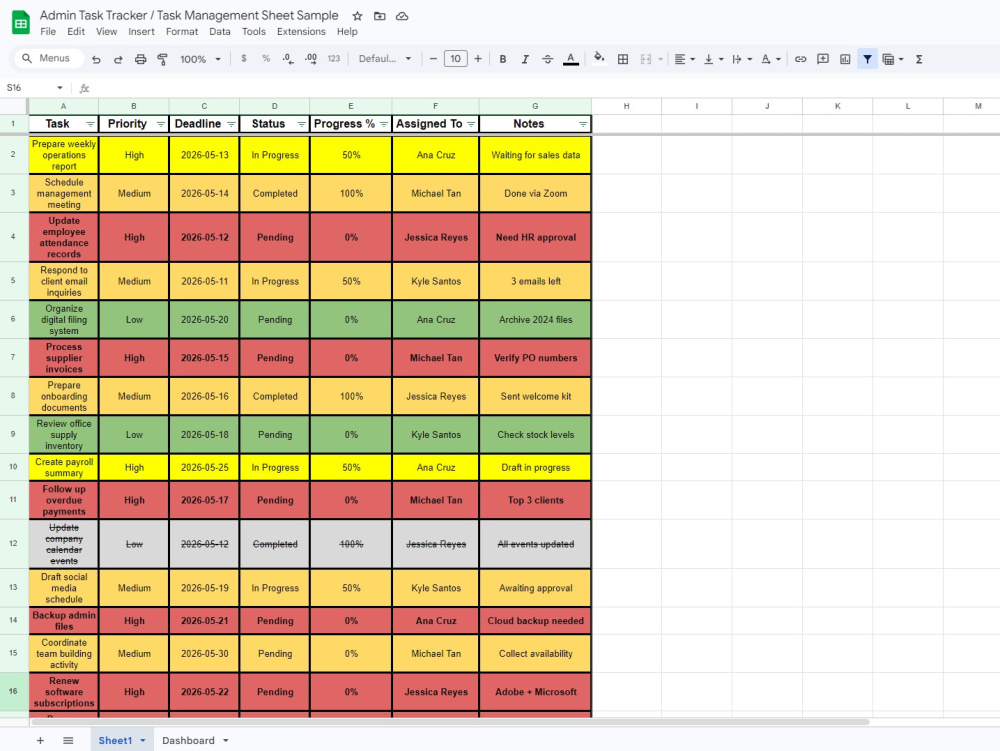
Task: Insert comment icon
Action: [x=823, y=59]
